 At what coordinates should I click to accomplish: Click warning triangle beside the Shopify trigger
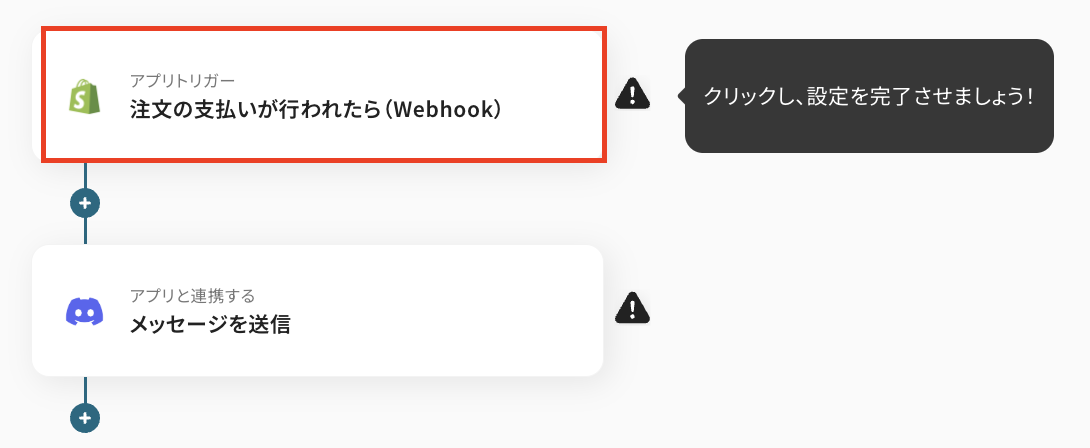[x=633, y=93]
